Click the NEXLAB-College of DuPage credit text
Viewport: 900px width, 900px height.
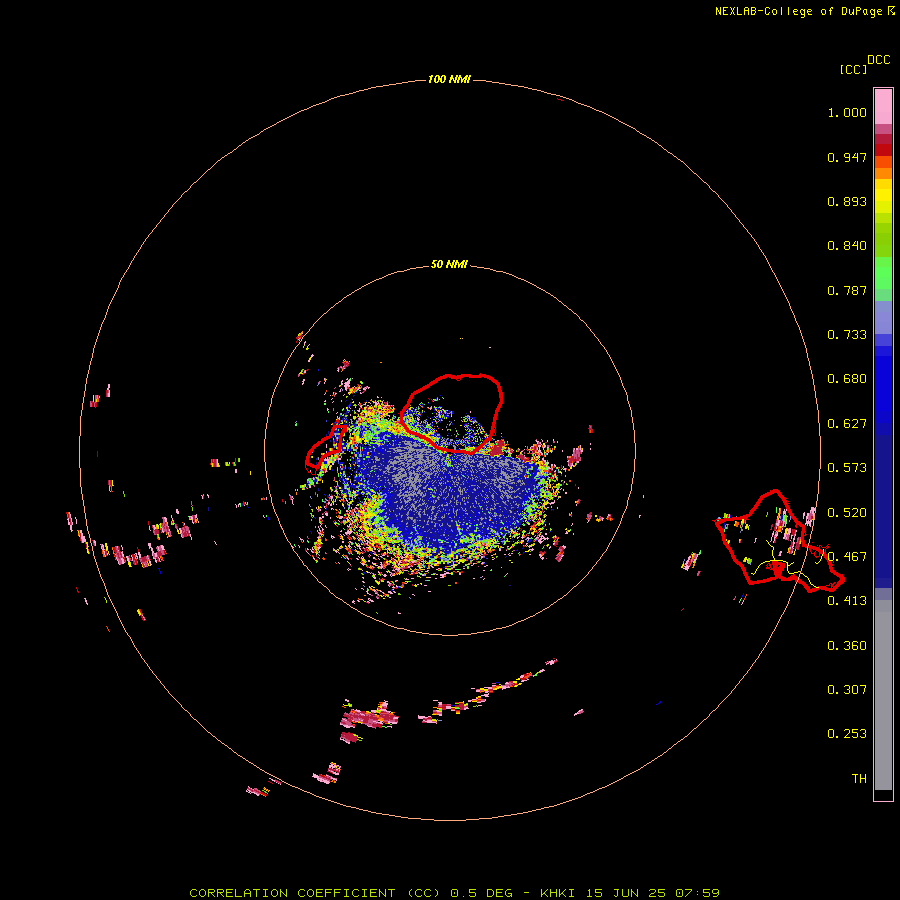(798, 11)
